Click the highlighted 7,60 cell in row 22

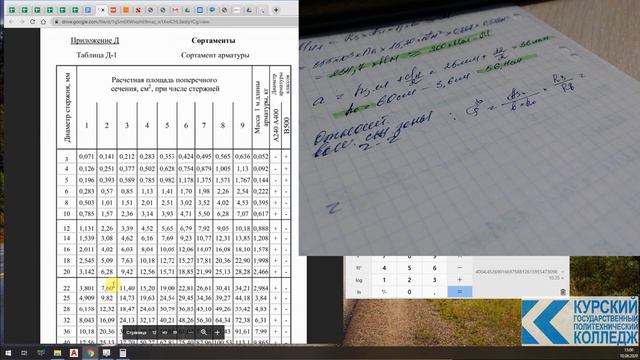click(x=107, y=288)
